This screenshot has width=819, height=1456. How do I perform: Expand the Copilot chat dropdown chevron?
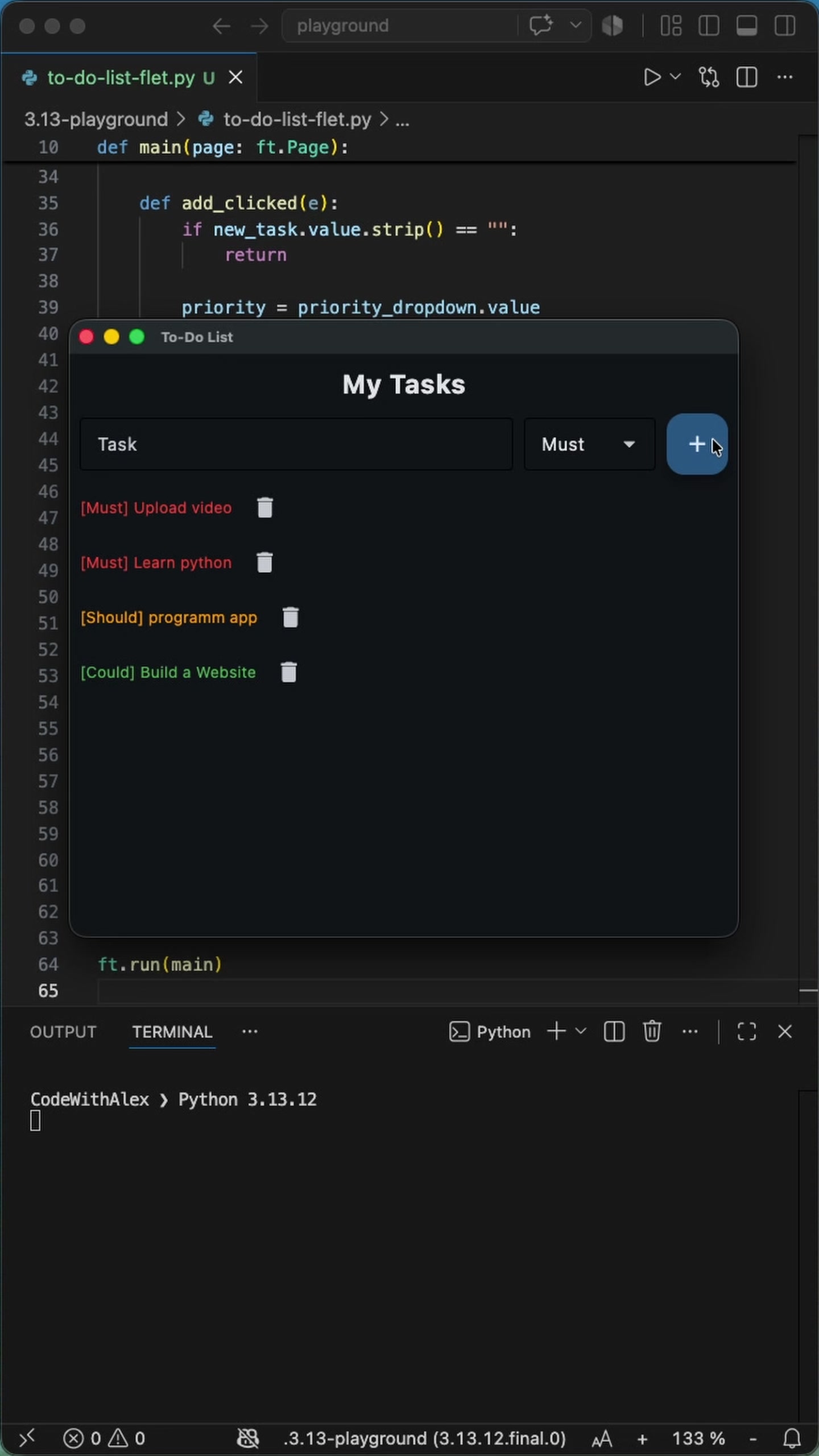click(x=576, y=26)
